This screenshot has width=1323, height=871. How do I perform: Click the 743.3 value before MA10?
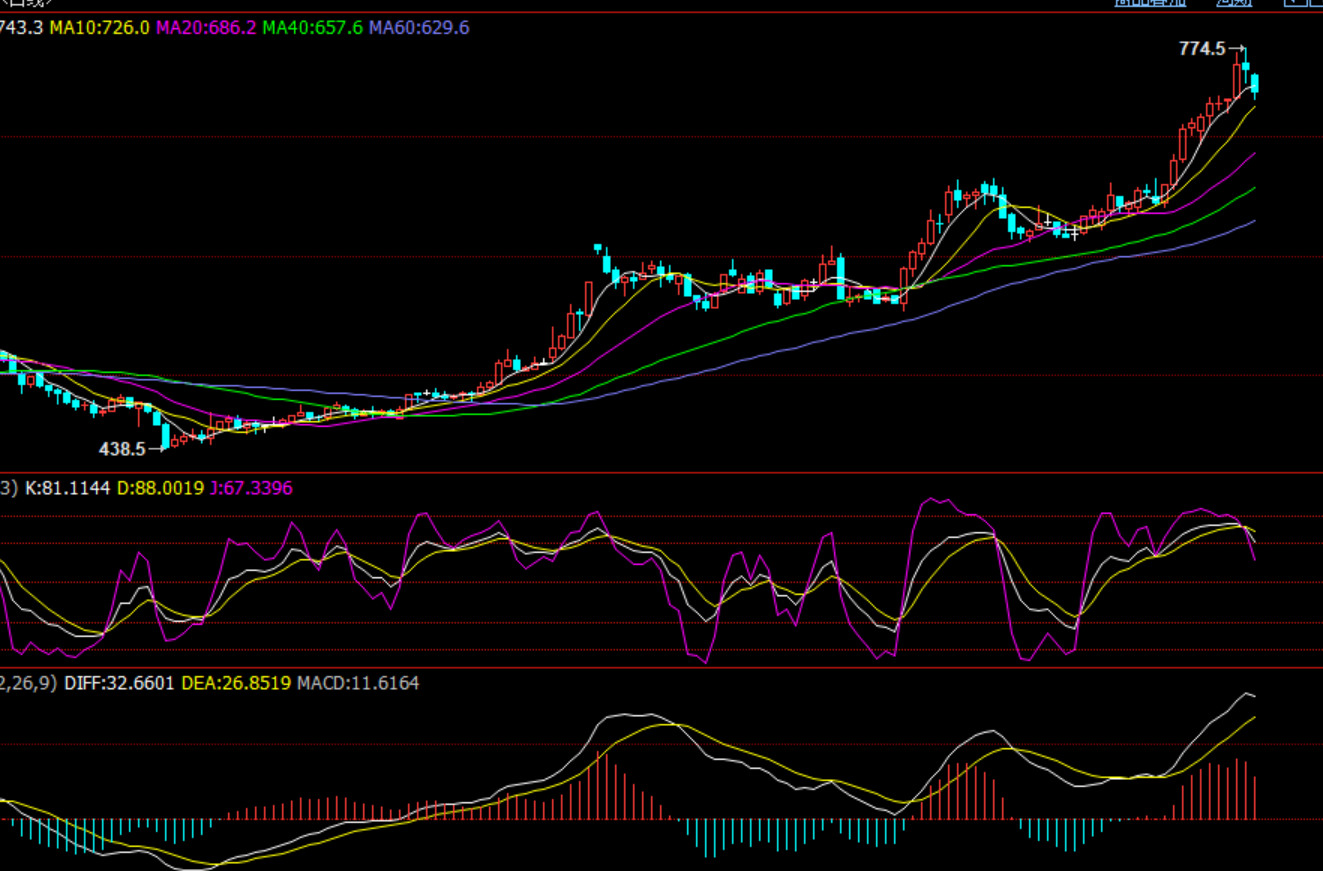[x=21, y=28]
